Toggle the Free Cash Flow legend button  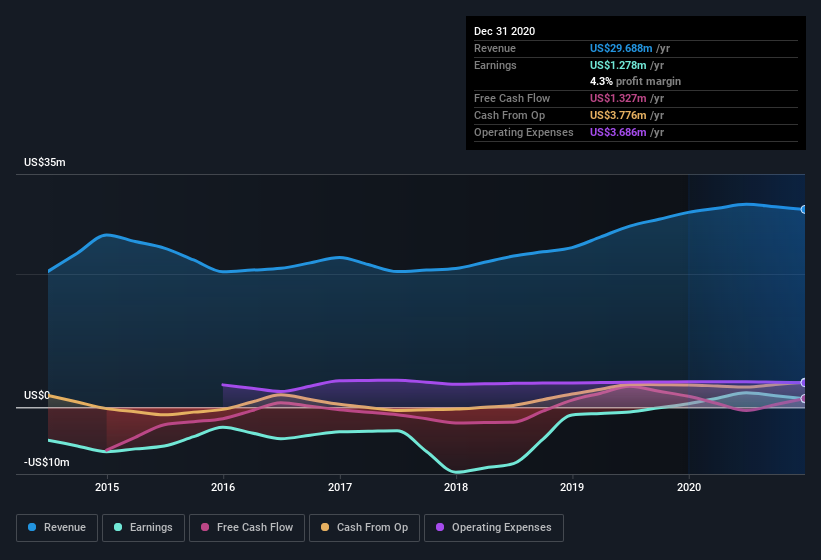247,528
